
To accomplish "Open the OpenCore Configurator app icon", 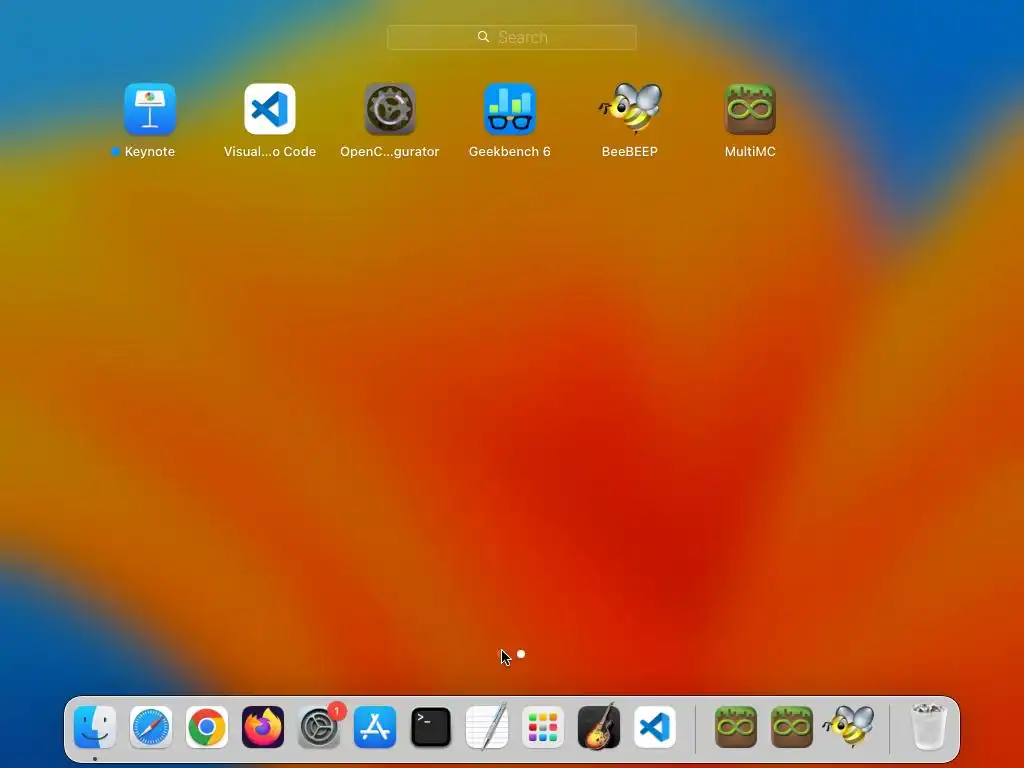I will coord(390,109).
